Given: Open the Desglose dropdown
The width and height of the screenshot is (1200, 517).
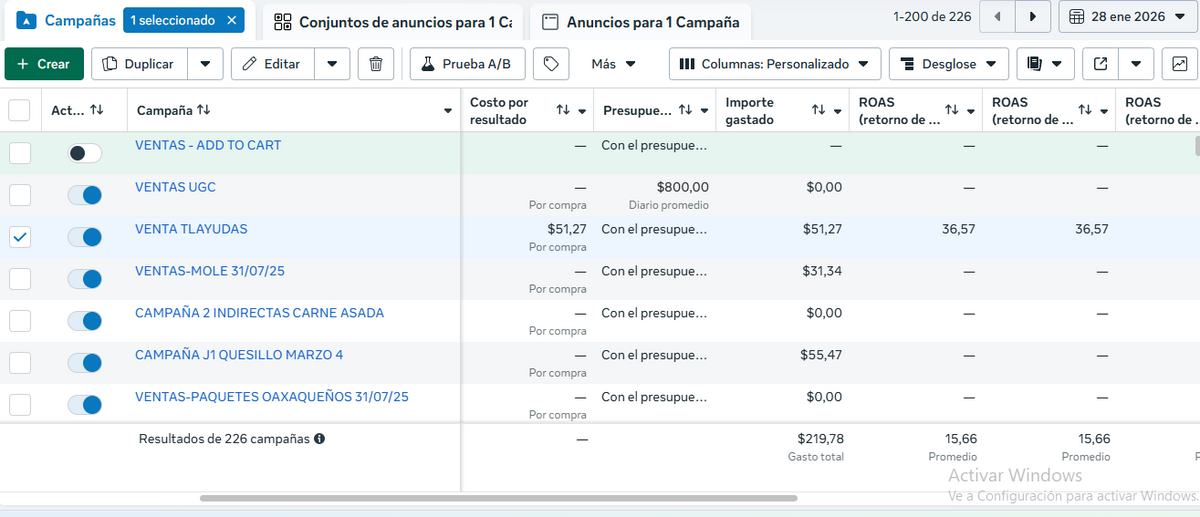Looking at the screenshot, I should click(x=949, y=64).
